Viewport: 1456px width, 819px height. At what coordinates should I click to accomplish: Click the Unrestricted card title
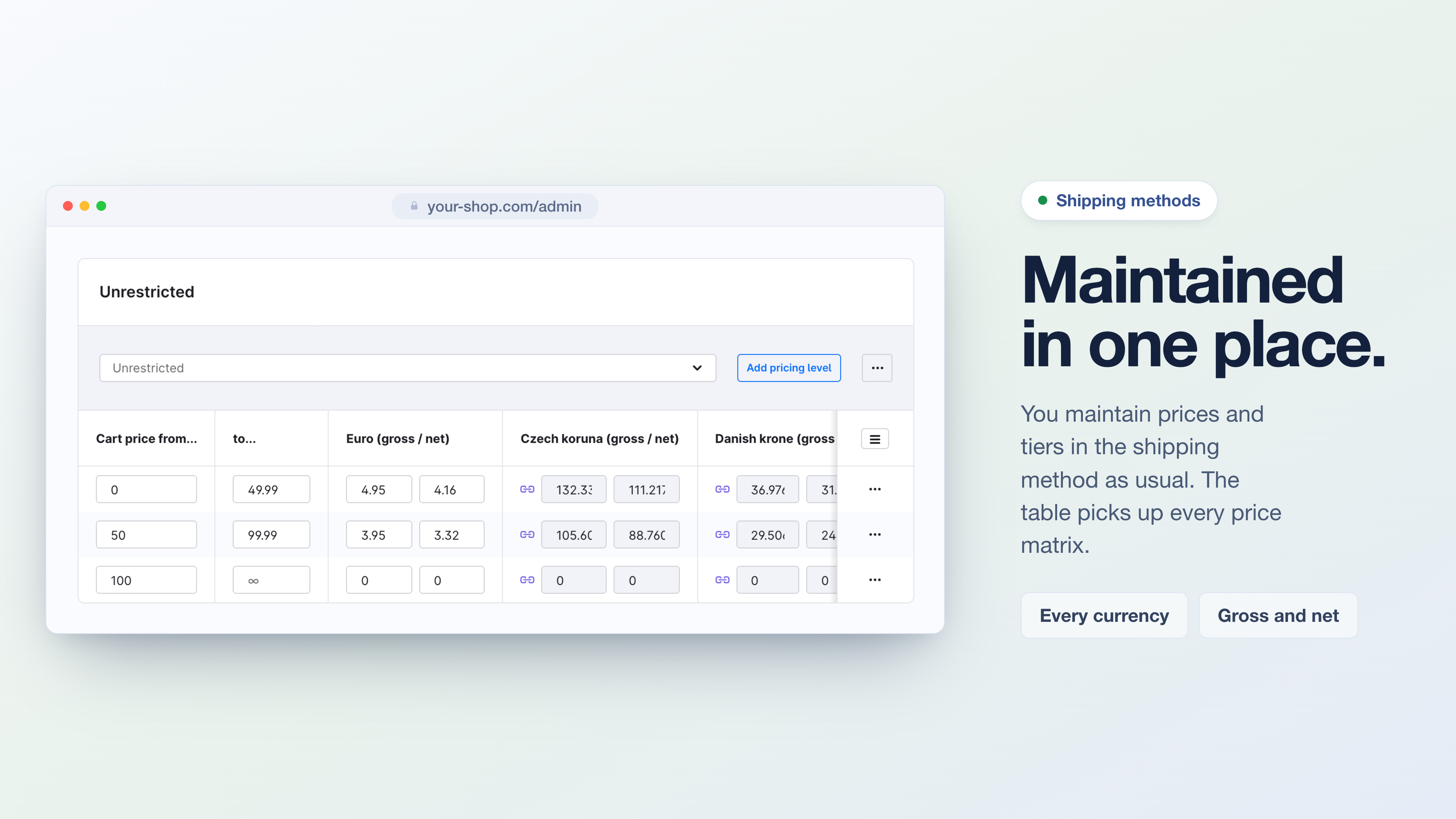pyautogui.click(x=147, y=292)
